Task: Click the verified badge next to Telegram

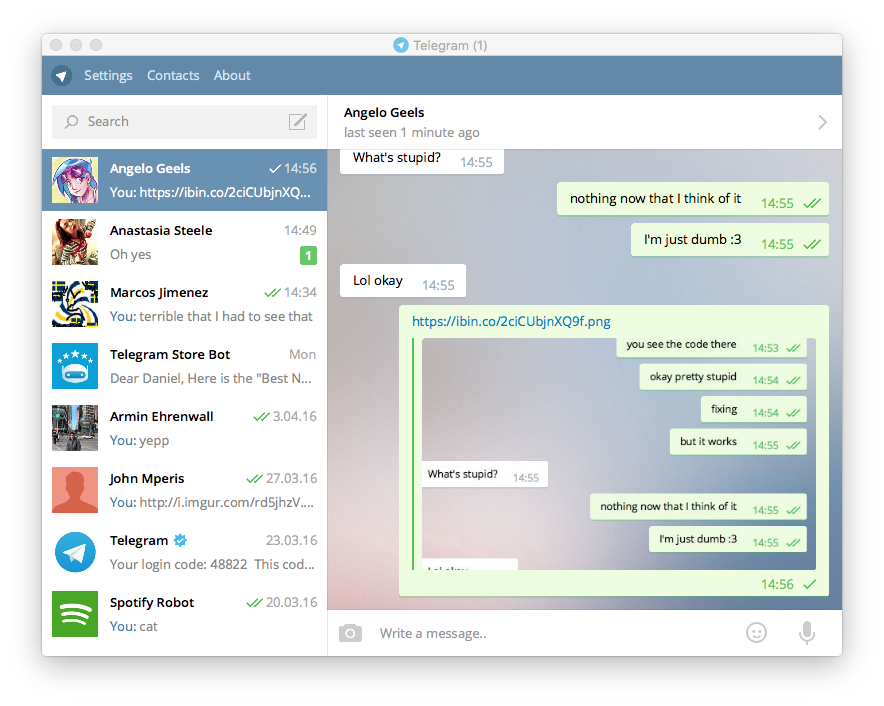Action: 180,540
